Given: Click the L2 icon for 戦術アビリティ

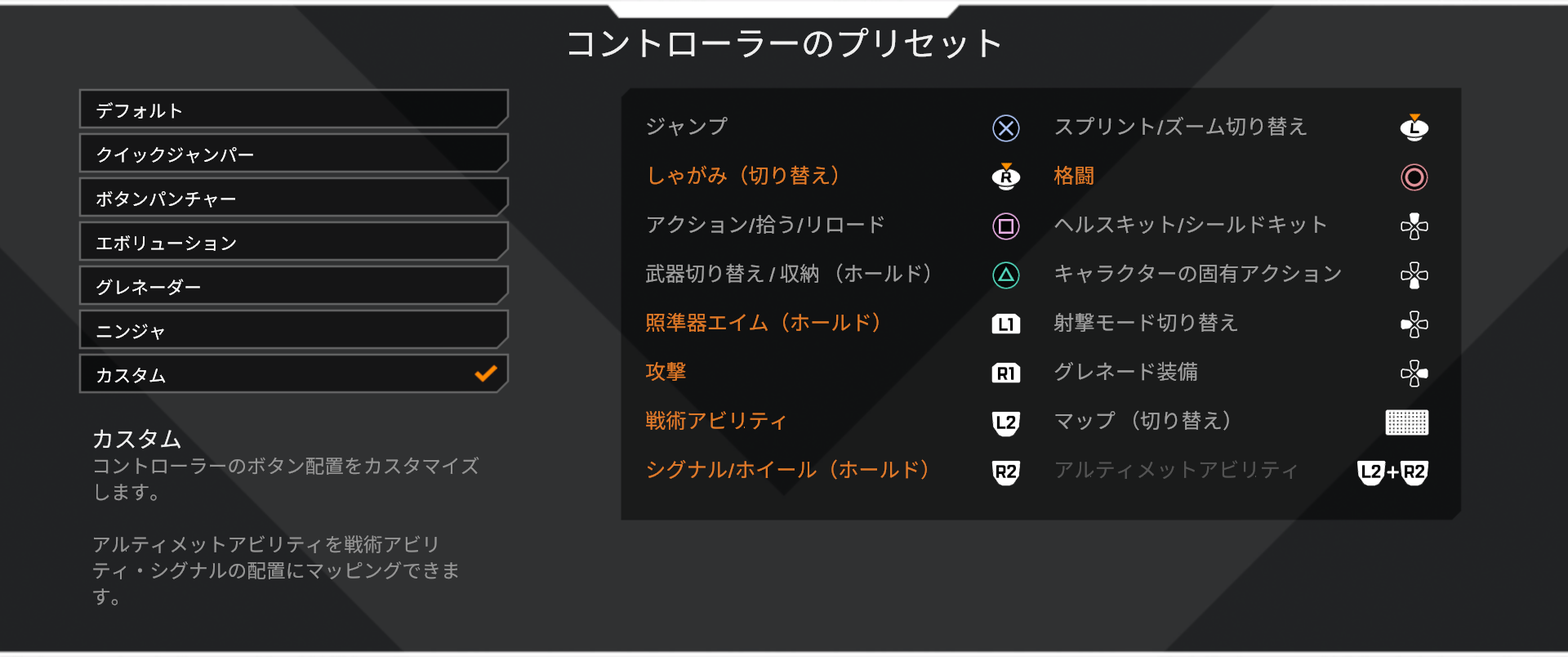Looking at the screenshot, I should click(x=1005, y=423).
